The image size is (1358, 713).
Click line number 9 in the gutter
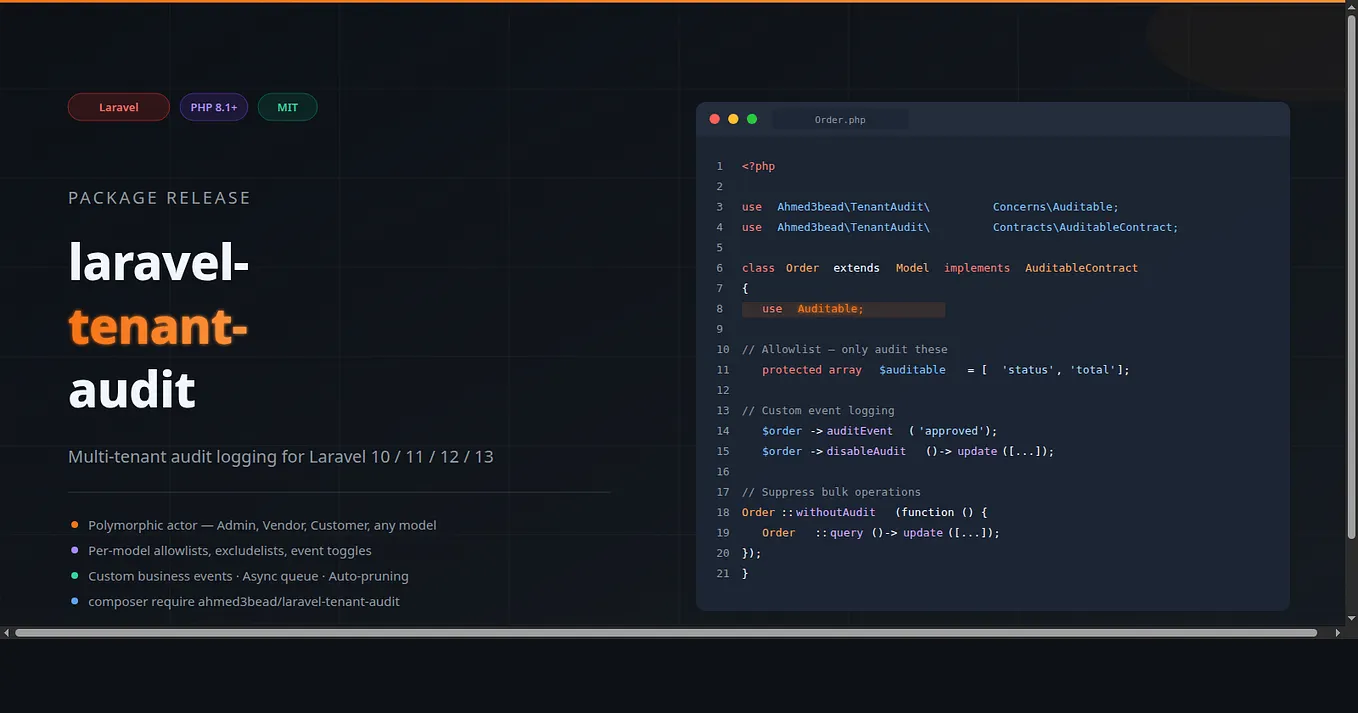pos(720,329)
